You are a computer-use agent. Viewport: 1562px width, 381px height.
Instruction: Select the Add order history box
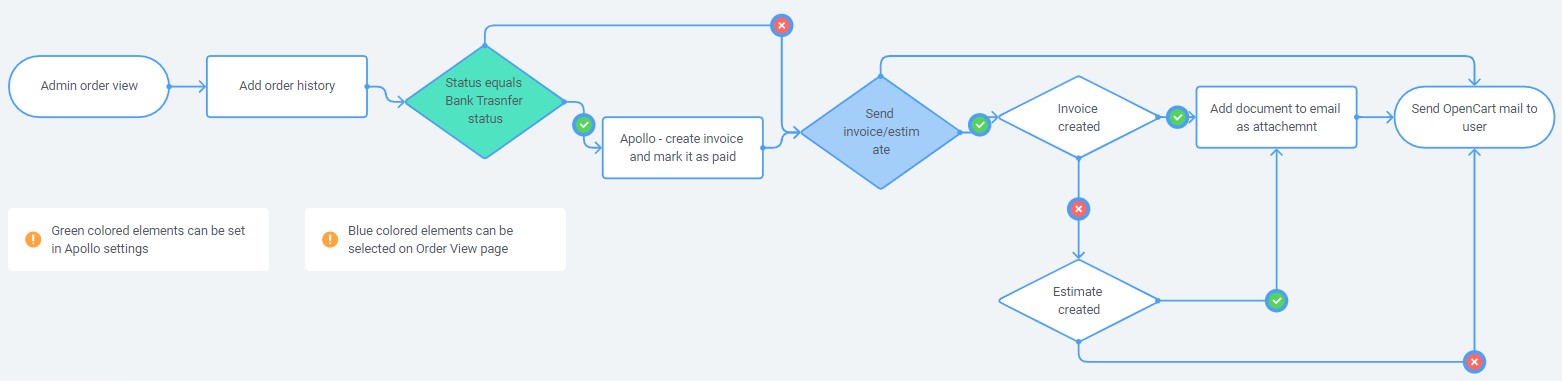point(287,86)
